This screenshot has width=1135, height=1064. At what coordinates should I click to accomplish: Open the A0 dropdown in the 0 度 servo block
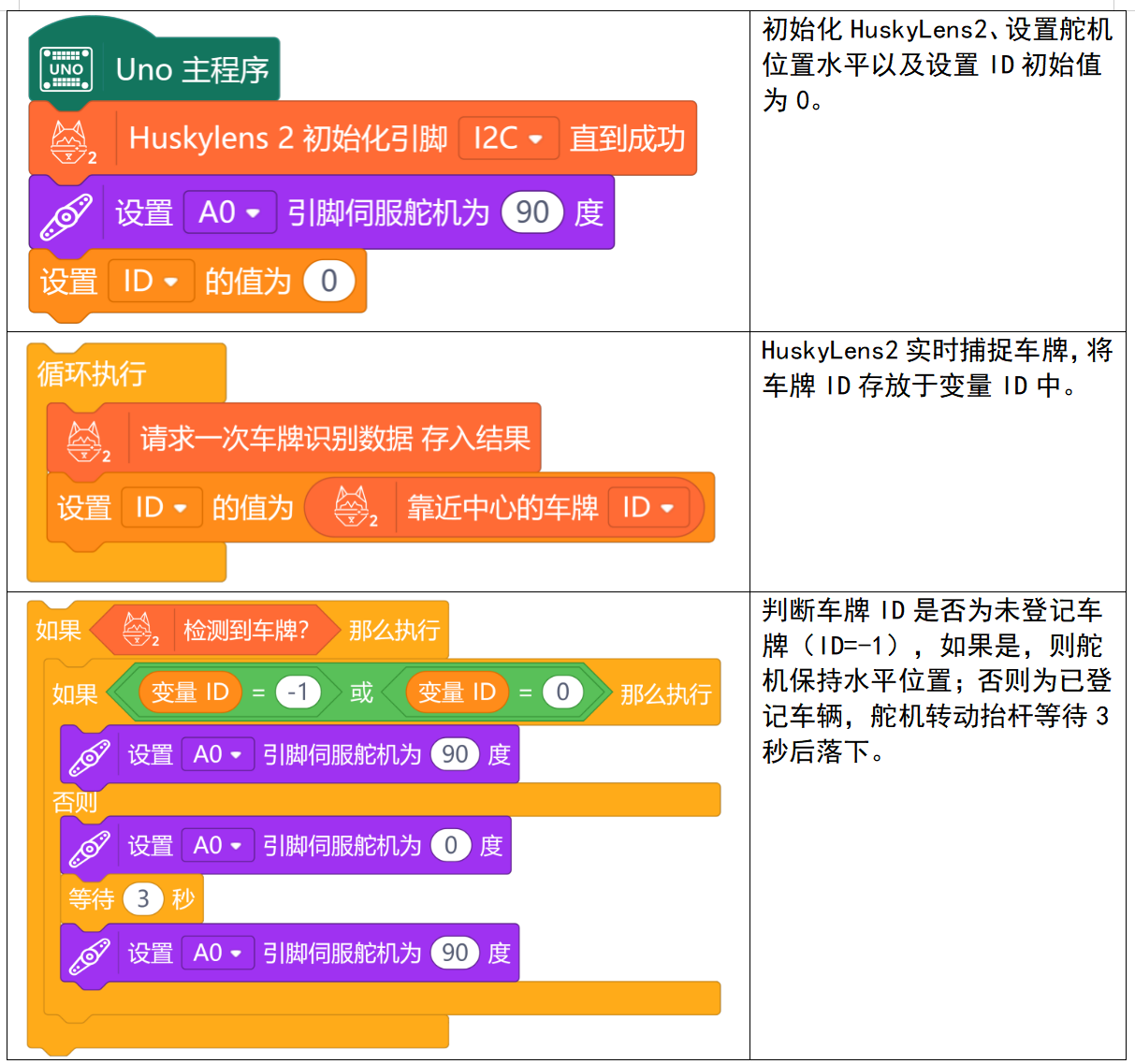[x=217, y=846]
